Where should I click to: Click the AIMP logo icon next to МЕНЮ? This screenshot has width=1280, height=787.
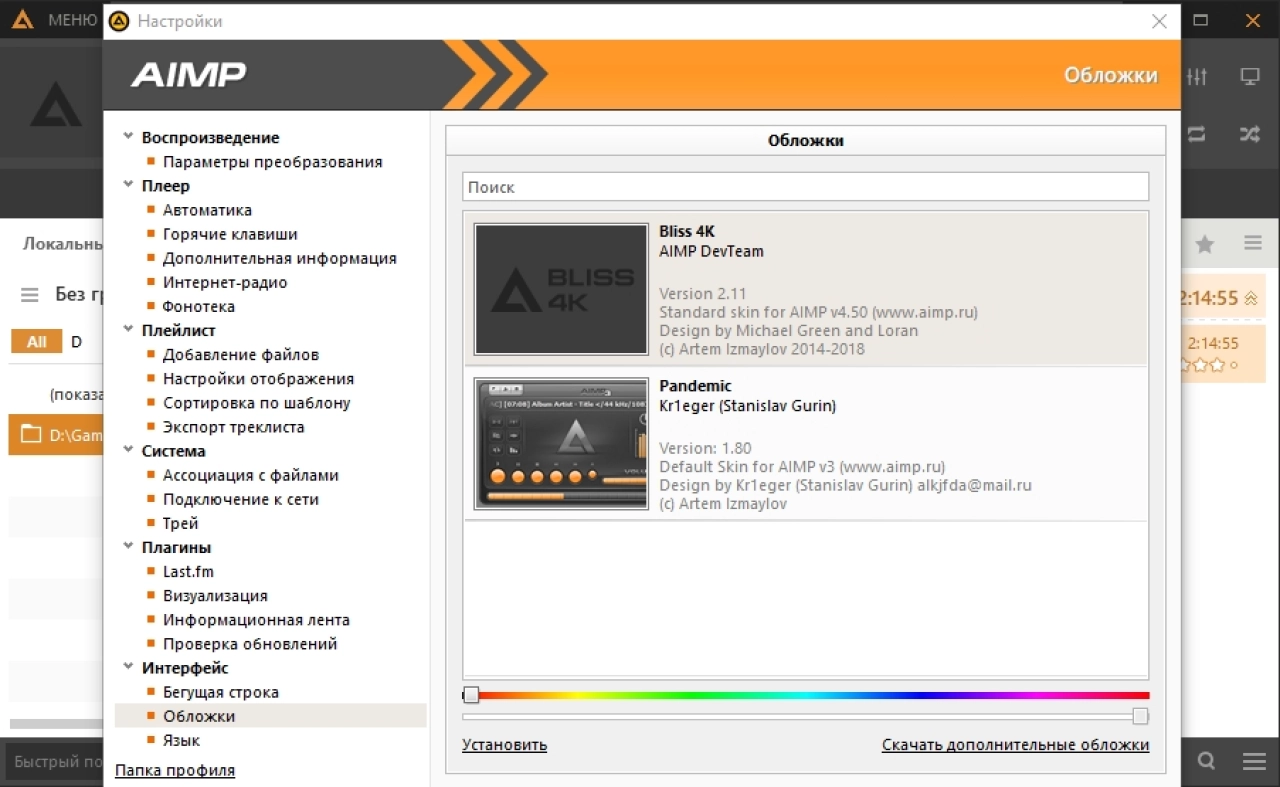(x=23, y=20)
